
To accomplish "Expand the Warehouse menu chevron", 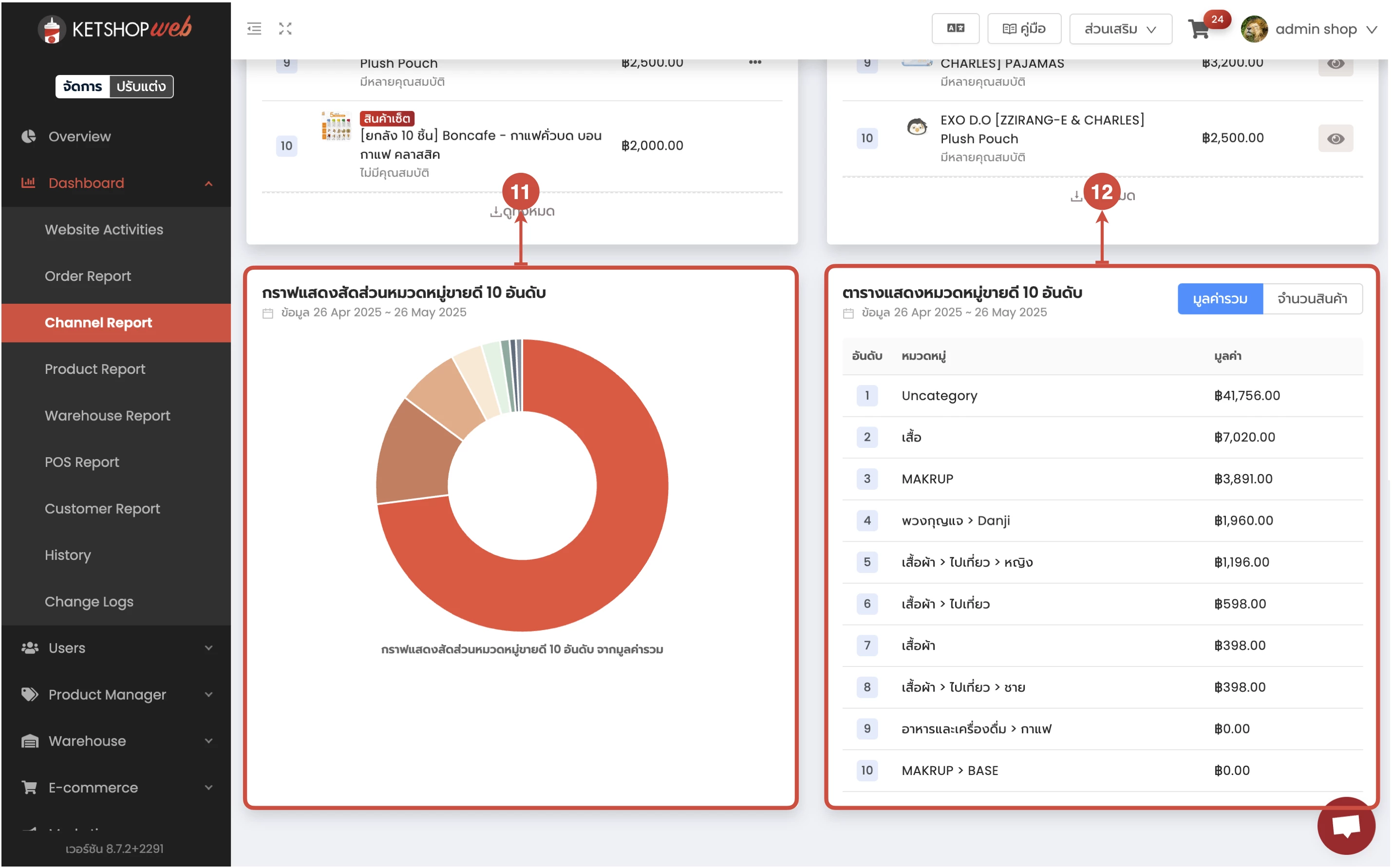I will [209, 741].
